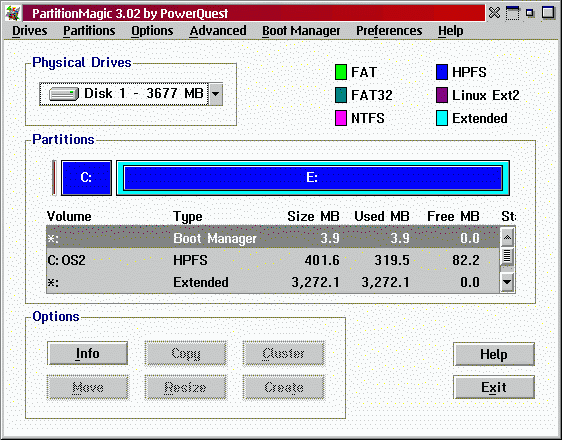Click the crossed-lines title bar icon

click(495, 13)
